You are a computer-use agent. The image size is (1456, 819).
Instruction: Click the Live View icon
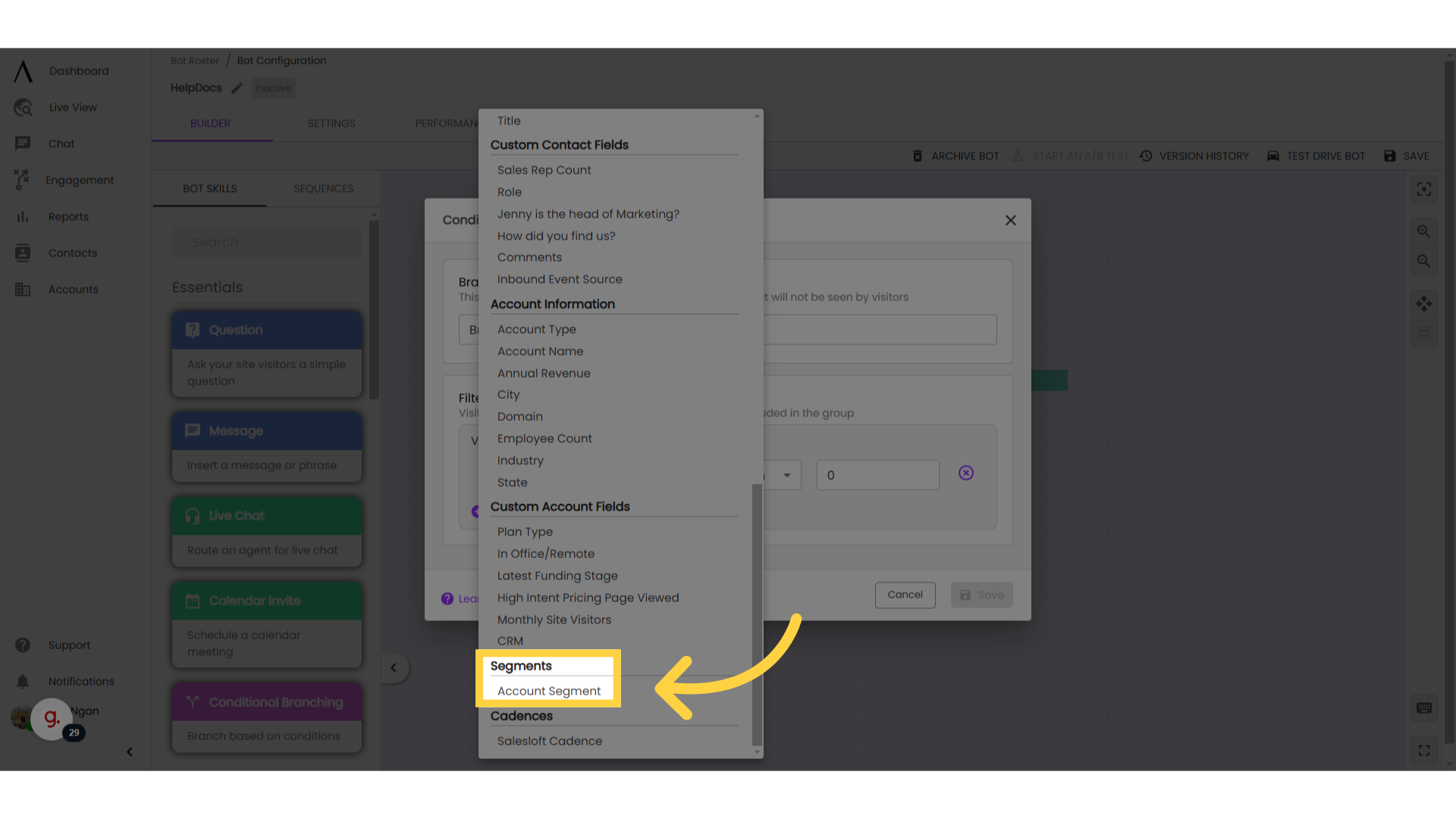click(22, 107)
